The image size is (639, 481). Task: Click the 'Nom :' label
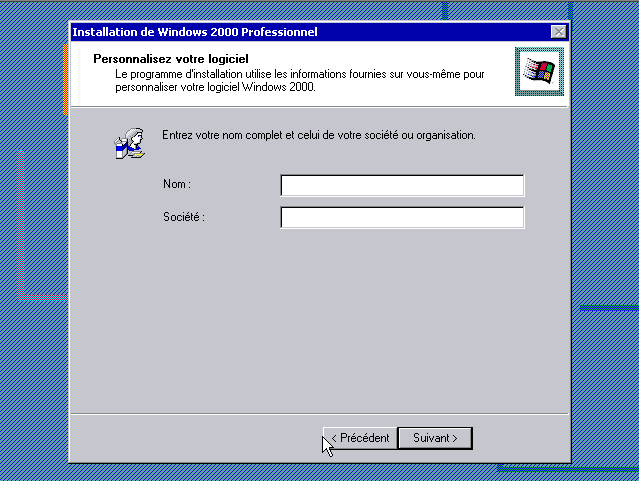pos(177,184)
